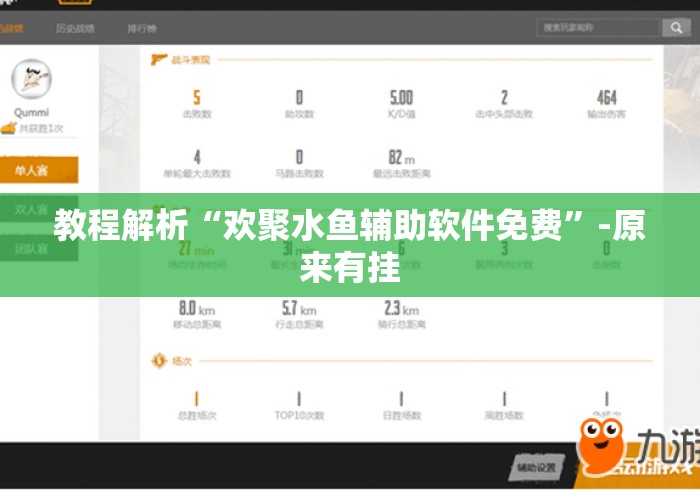Click the 464 输出伤害 stat

click(606, 104)
